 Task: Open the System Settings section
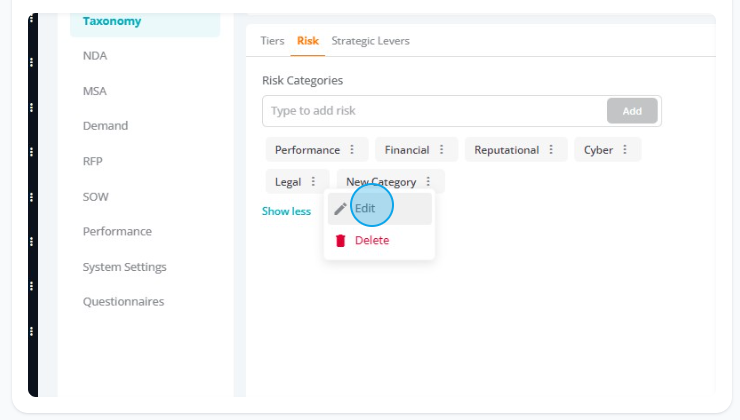125,267
